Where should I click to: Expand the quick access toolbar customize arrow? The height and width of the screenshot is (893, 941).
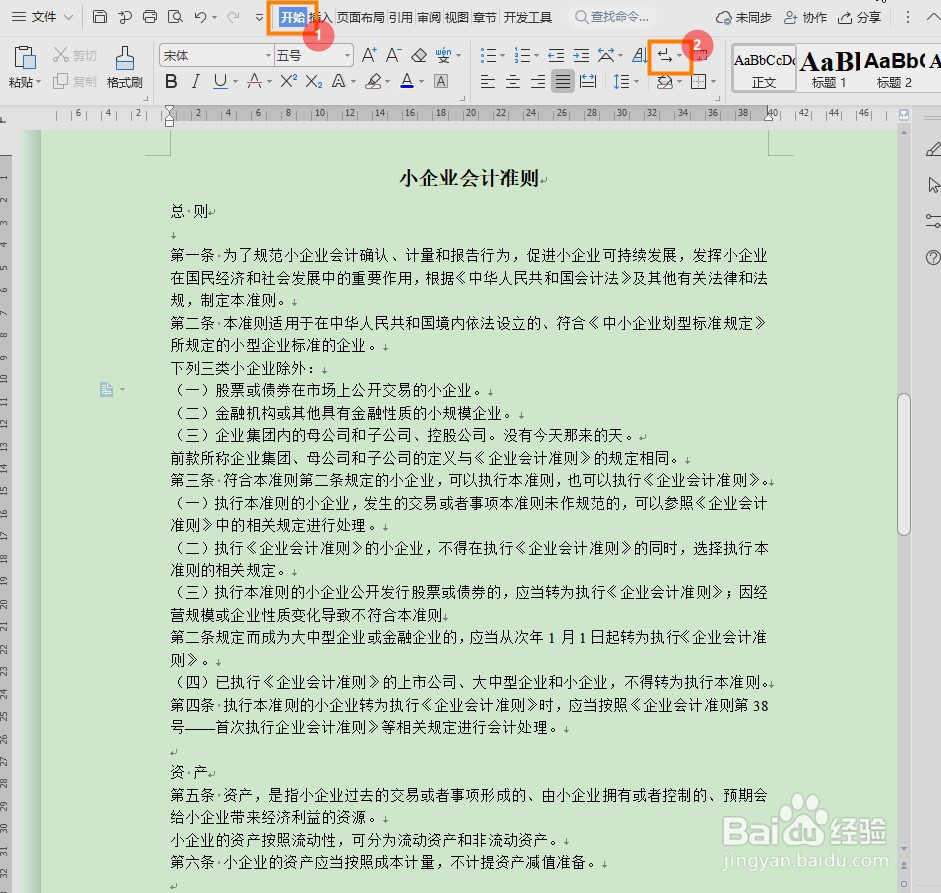tap(259, 17)
